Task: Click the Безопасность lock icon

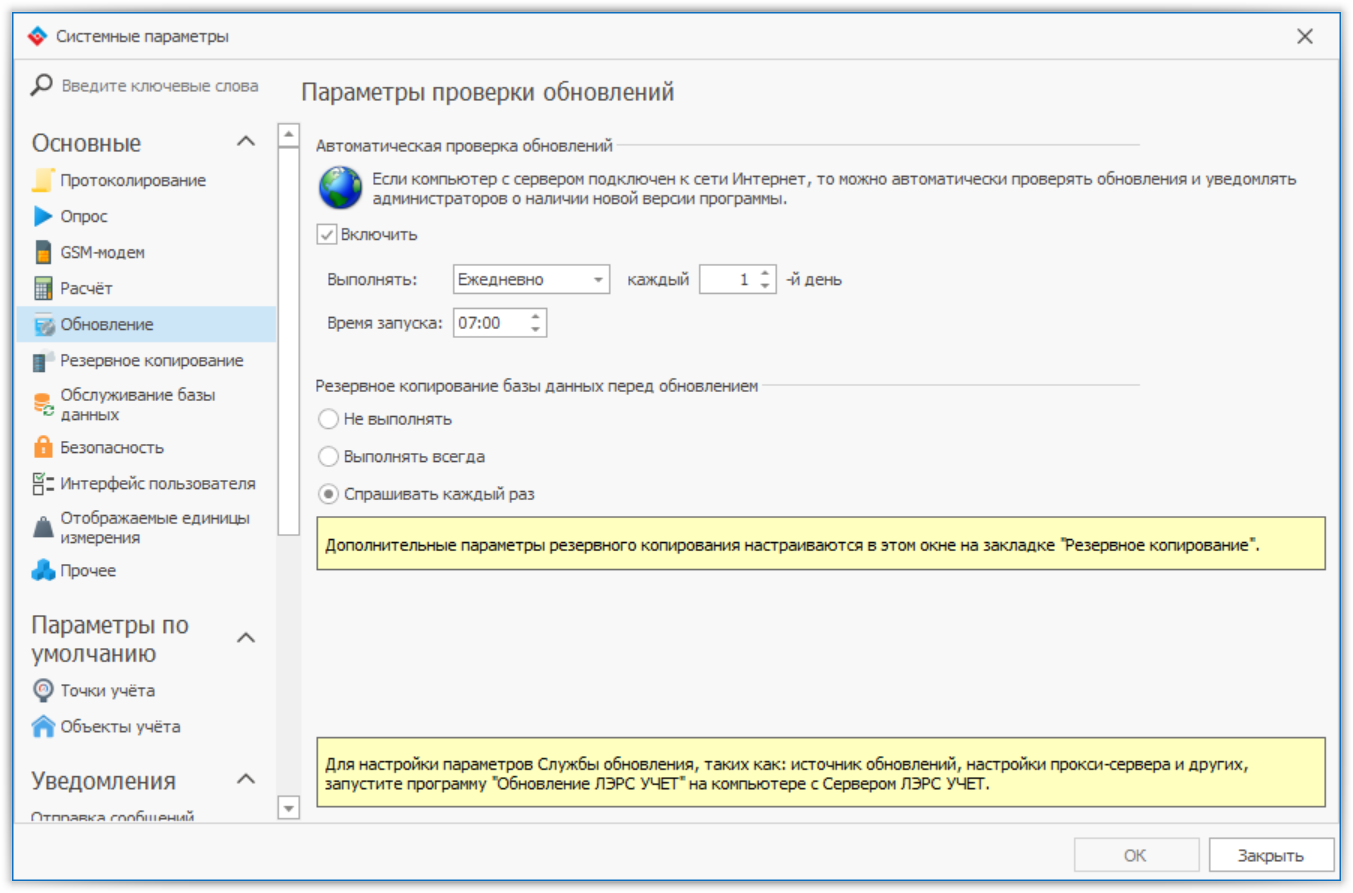Action: pos(41,447)
